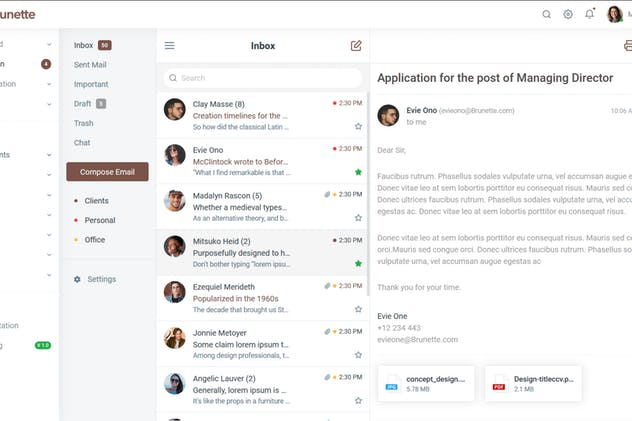Click the Search field in inbox list
The width and height of the screenshot is (632, 421).
click(x=263, y=78)
